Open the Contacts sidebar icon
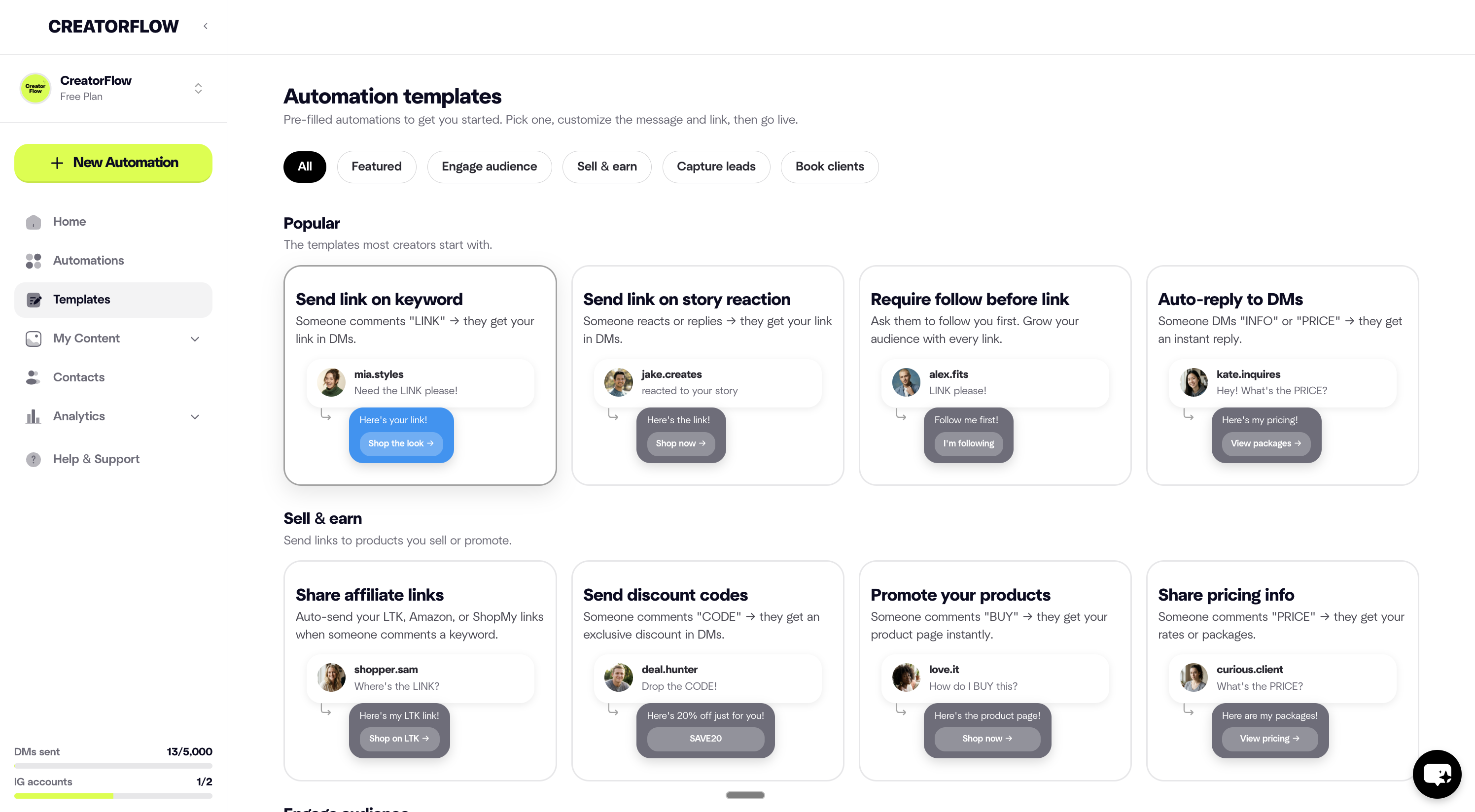Image resolution: width=1475 pixels, height=812 pixels. (x=33, y=377)
